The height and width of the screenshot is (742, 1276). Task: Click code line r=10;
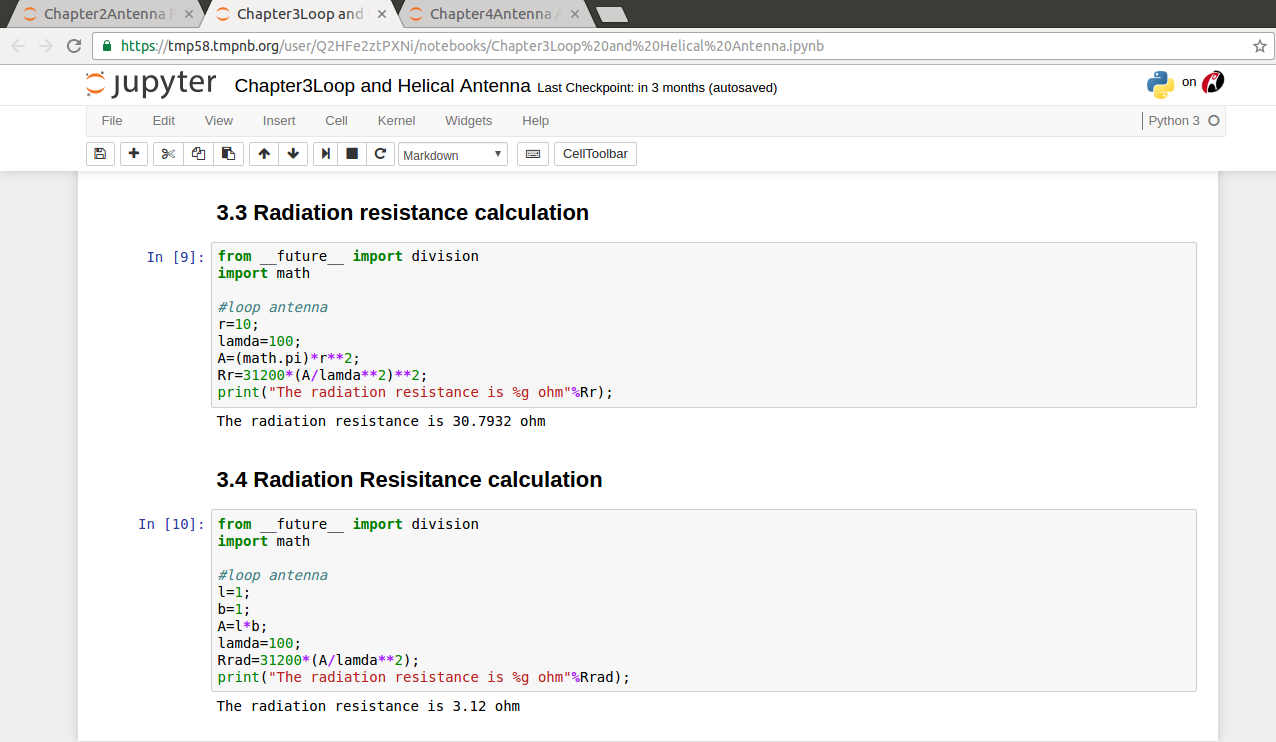(238, 324)
